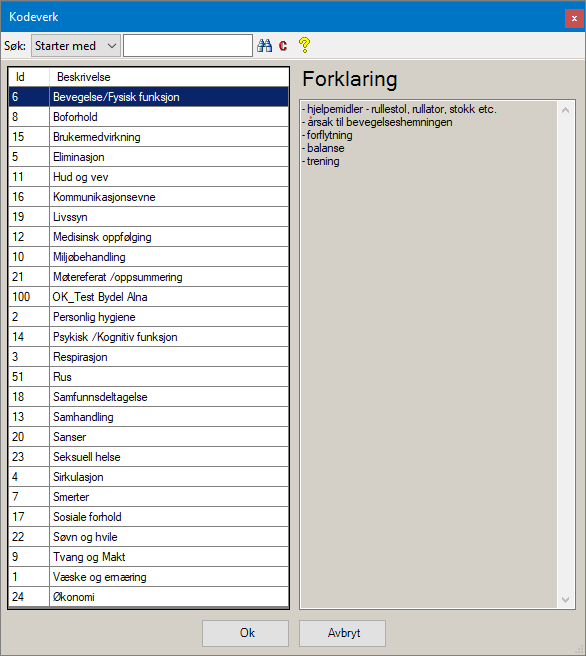
Task: Cancel with the Avbryt button
Action: [342, 633]
